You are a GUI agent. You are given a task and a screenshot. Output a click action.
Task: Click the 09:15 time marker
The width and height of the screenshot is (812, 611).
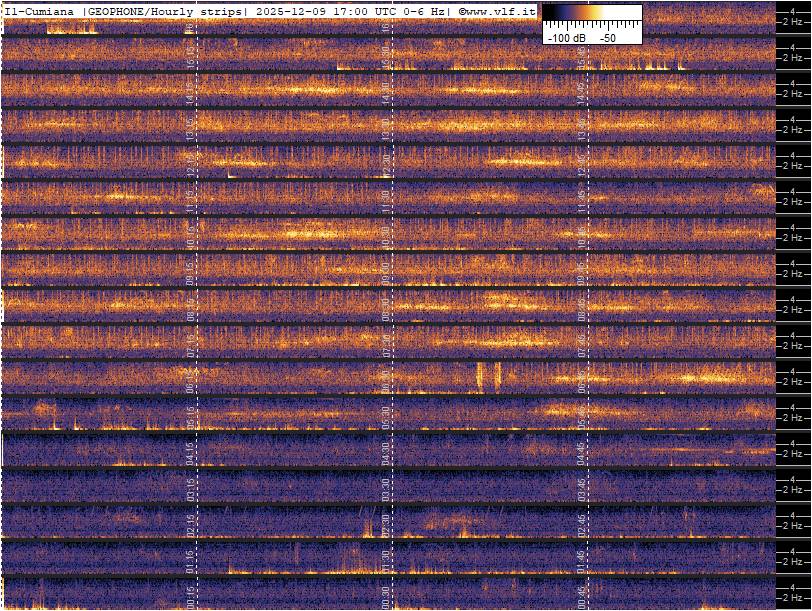(192, 271)
